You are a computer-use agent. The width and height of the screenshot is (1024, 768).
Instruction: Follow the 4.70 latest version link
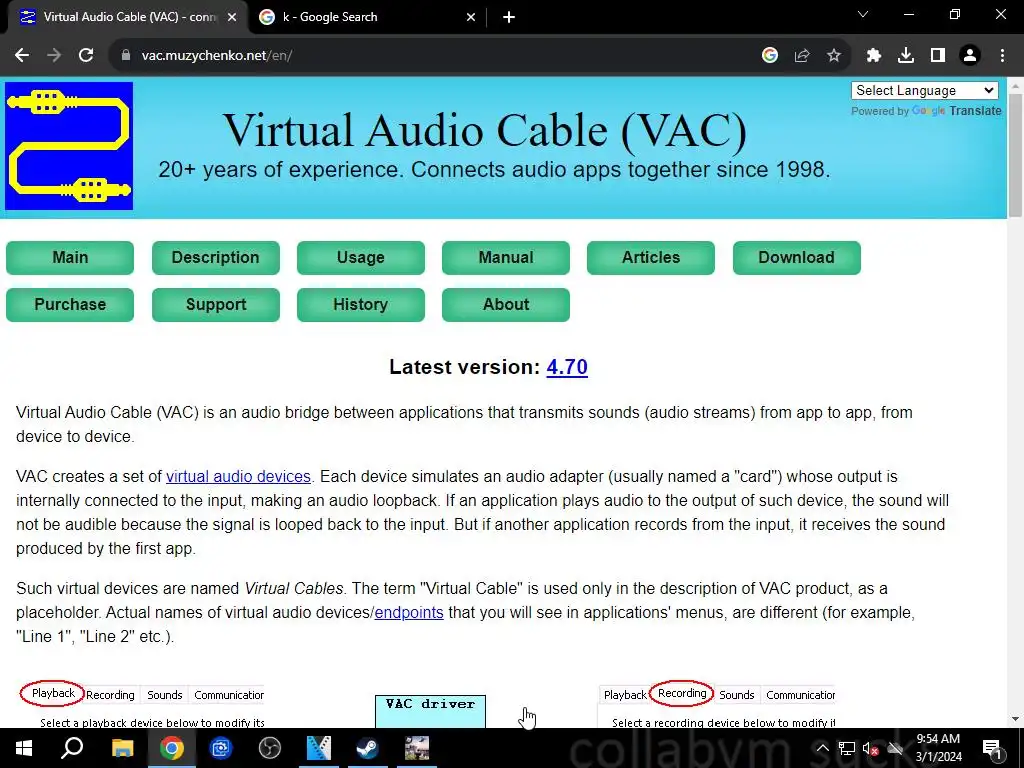click(567, 367)
